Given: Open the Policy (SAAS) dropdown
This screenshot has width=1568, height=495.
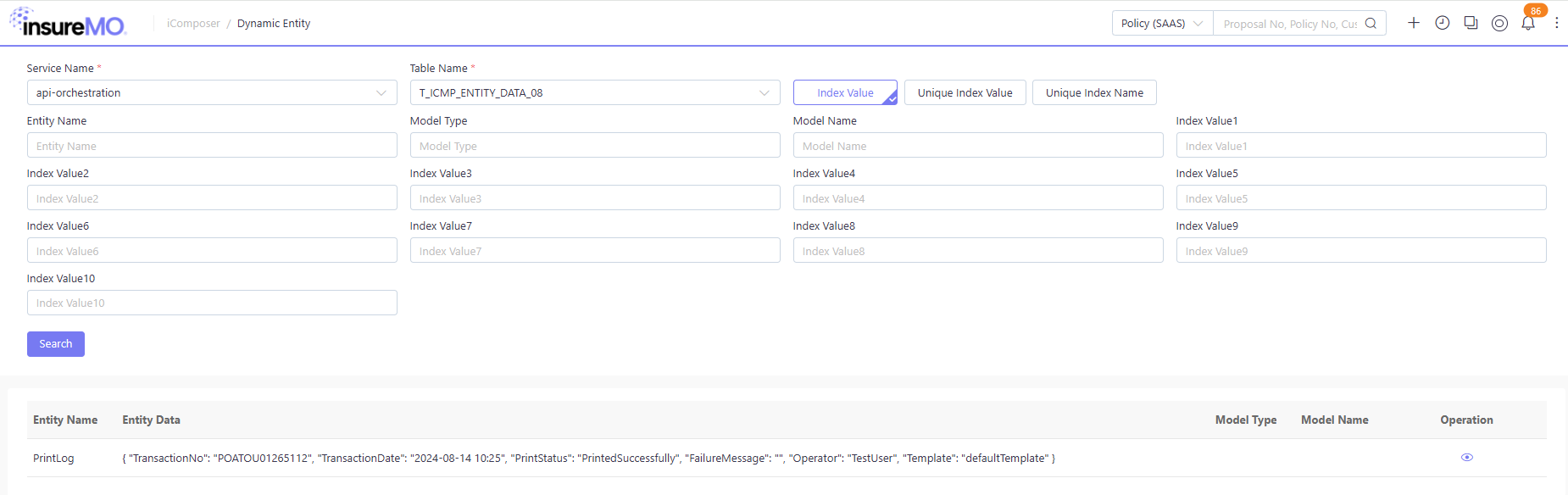Looking at the screenshot, I should pyautogui.click(x=1162, y=23).
